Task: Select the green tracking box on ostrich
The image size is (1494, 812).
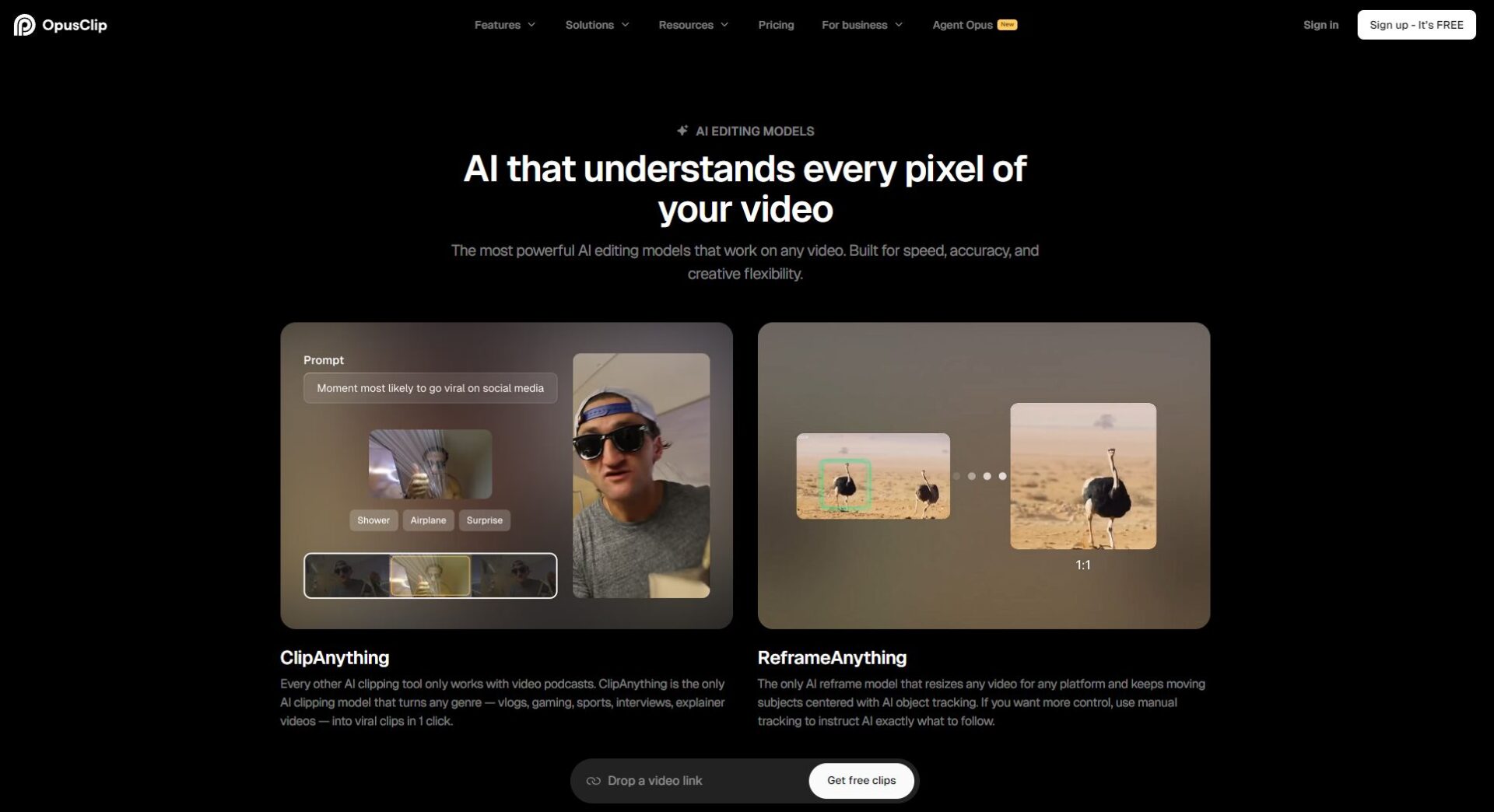Action: click(x=845, y=485)
